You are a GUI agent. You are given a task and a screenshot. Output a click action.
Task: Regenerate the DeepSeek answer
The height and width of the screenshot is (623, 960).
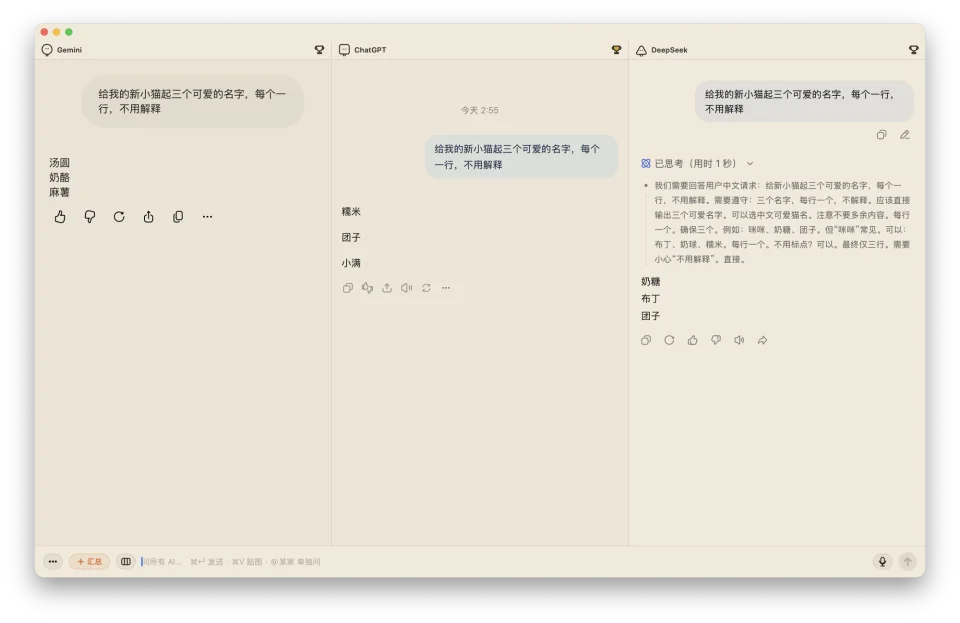(x=669, y=340)
